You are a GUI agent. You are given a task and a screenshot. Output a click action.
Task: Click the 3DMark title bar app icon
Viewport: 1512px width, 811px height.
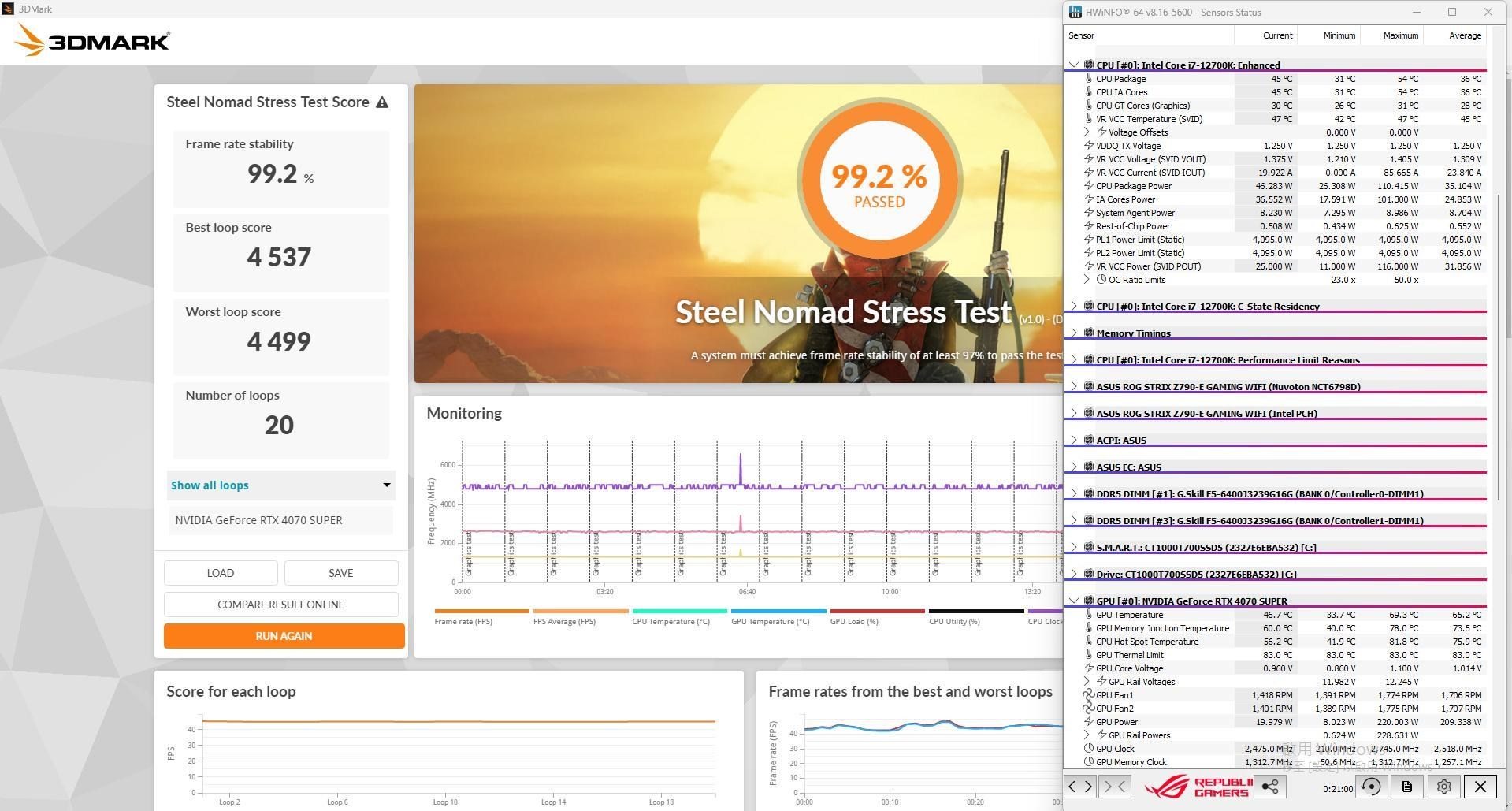pos(8,9)
